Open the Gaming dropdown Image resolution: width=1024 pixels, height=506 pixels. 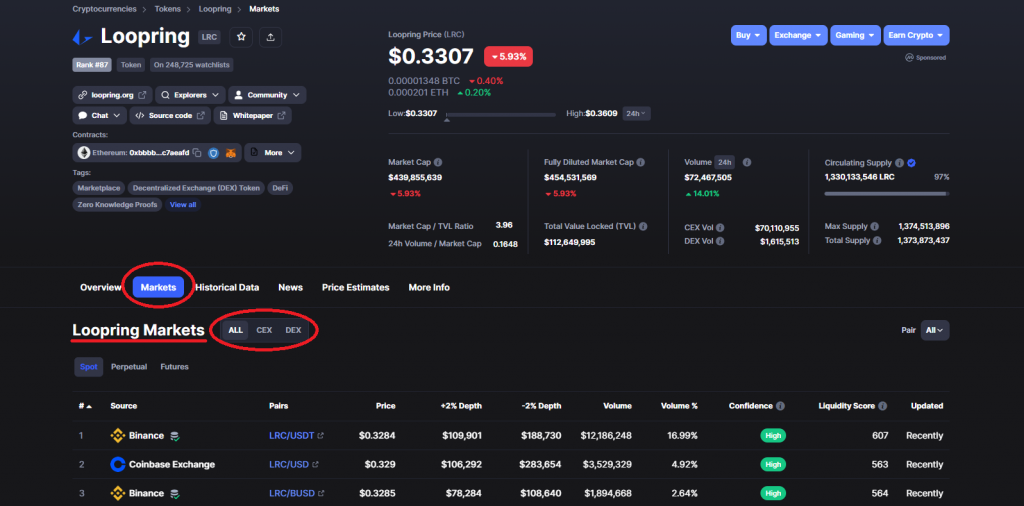855,35
